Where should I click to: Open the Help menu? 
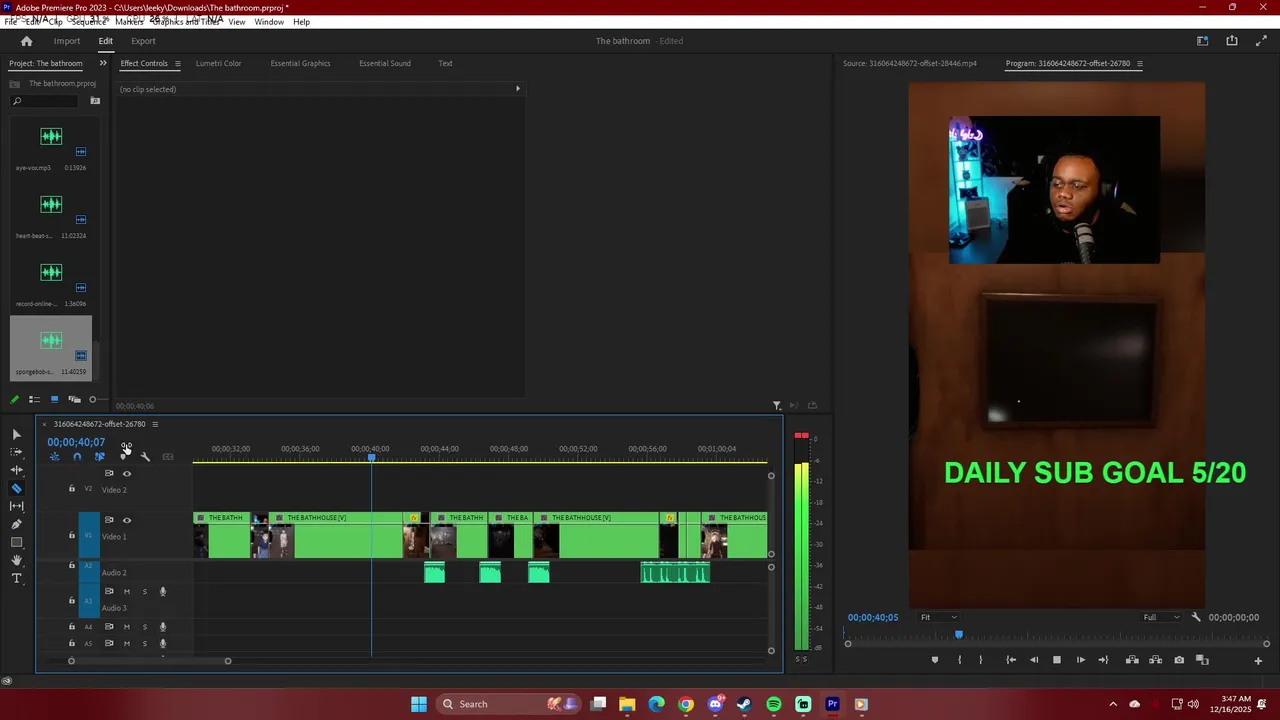click(301, 22)
